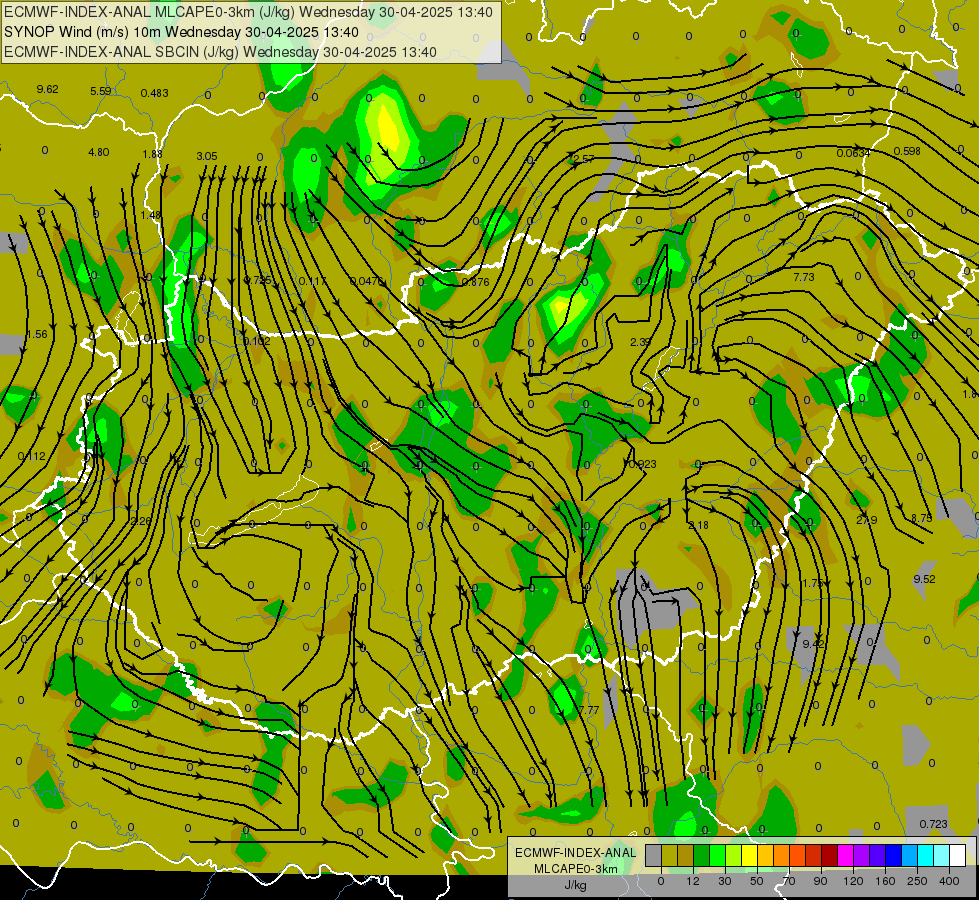979x900 pixels.
Task: Select the dark green legend swatch
Action: click(x=702, y=855)
